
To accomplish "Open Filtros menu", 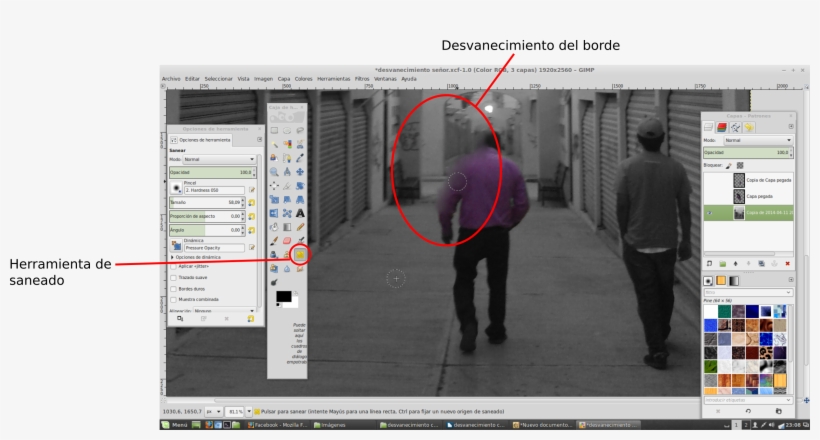I will [362, 79].
